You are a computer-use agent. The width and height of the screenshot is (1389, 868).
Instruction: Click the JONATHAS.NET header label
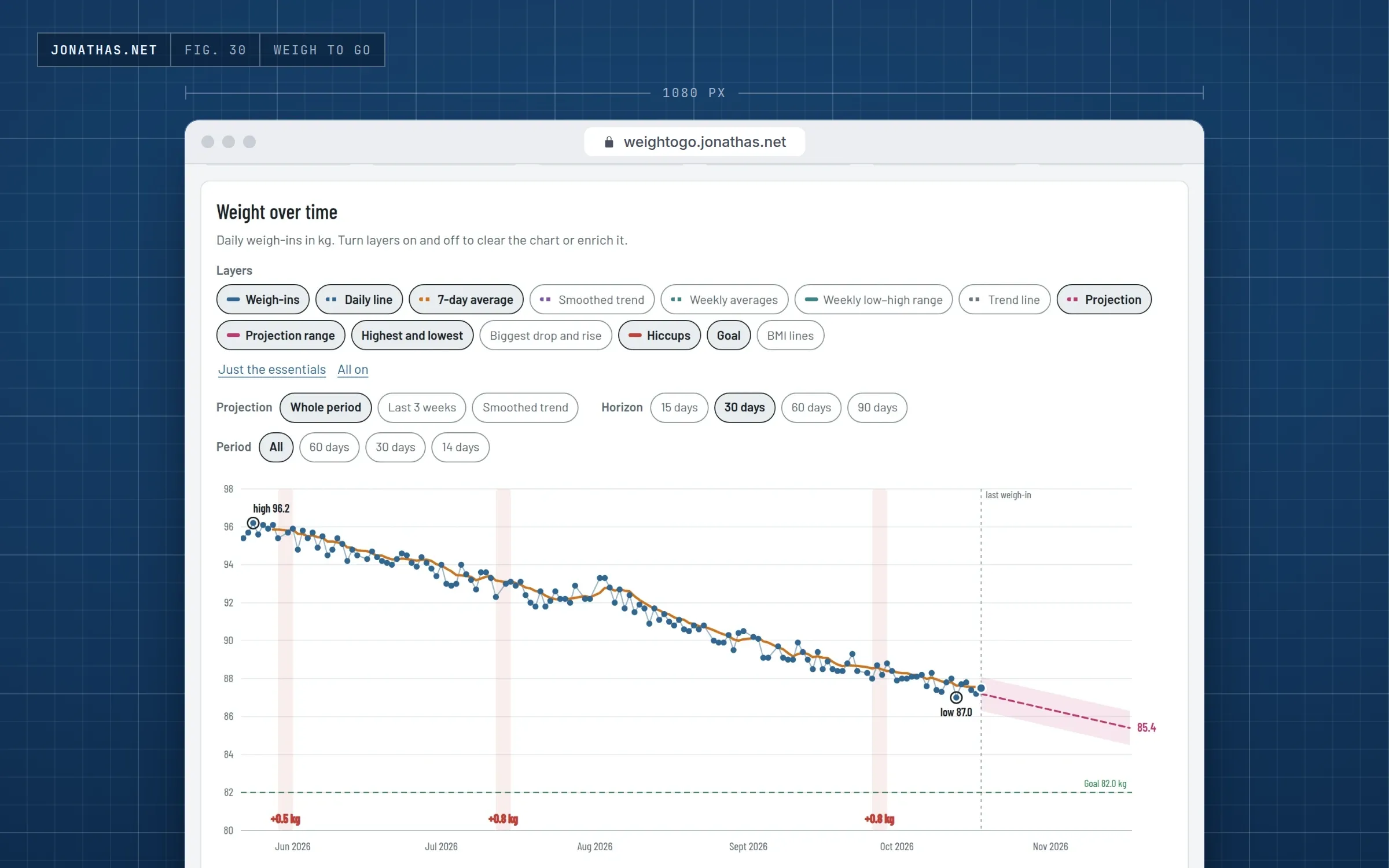coord(104,50)
